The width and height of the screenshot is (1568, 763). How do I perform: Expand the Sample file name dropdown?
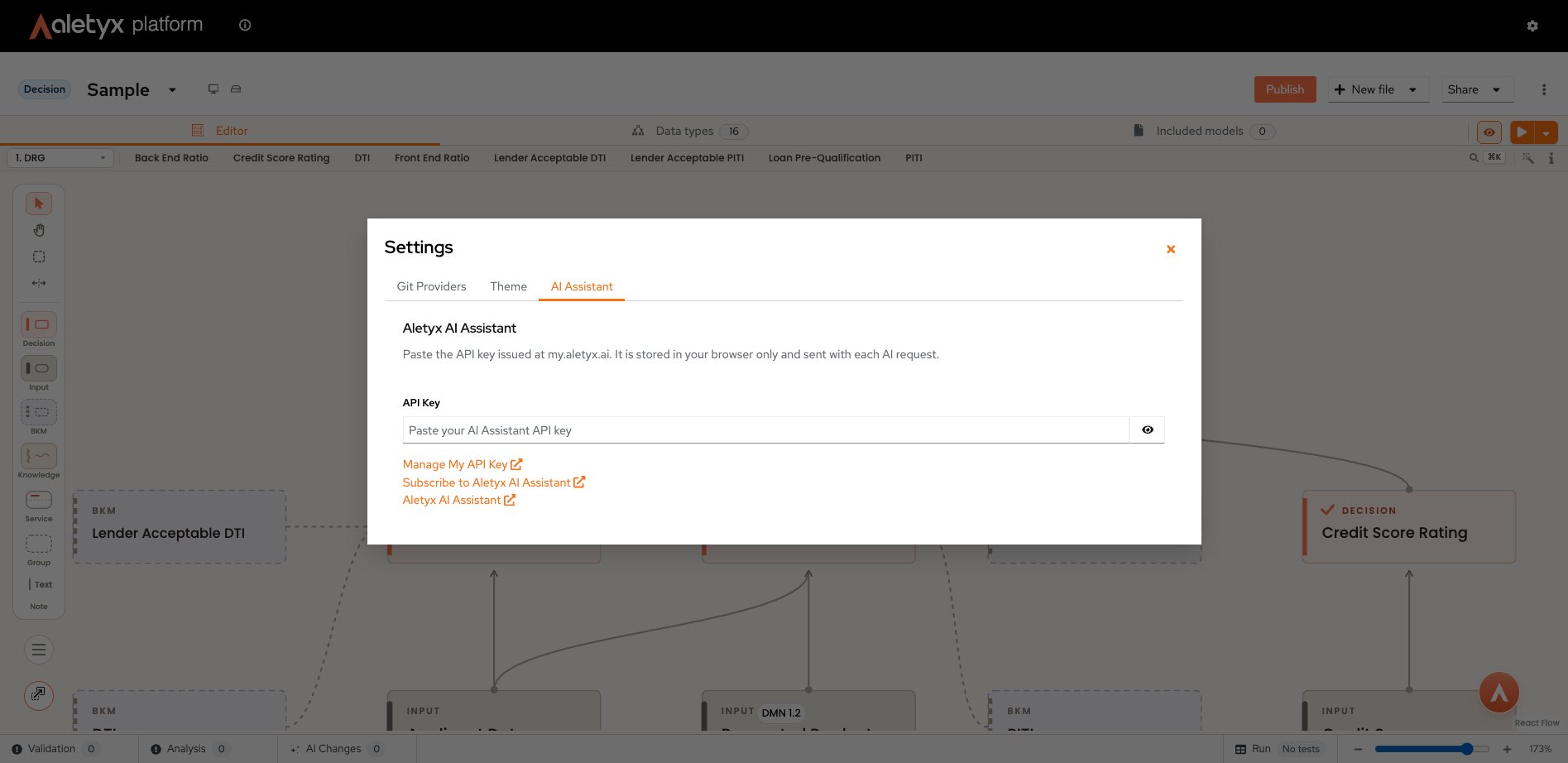pyautogui.click(x=172, y=89)
